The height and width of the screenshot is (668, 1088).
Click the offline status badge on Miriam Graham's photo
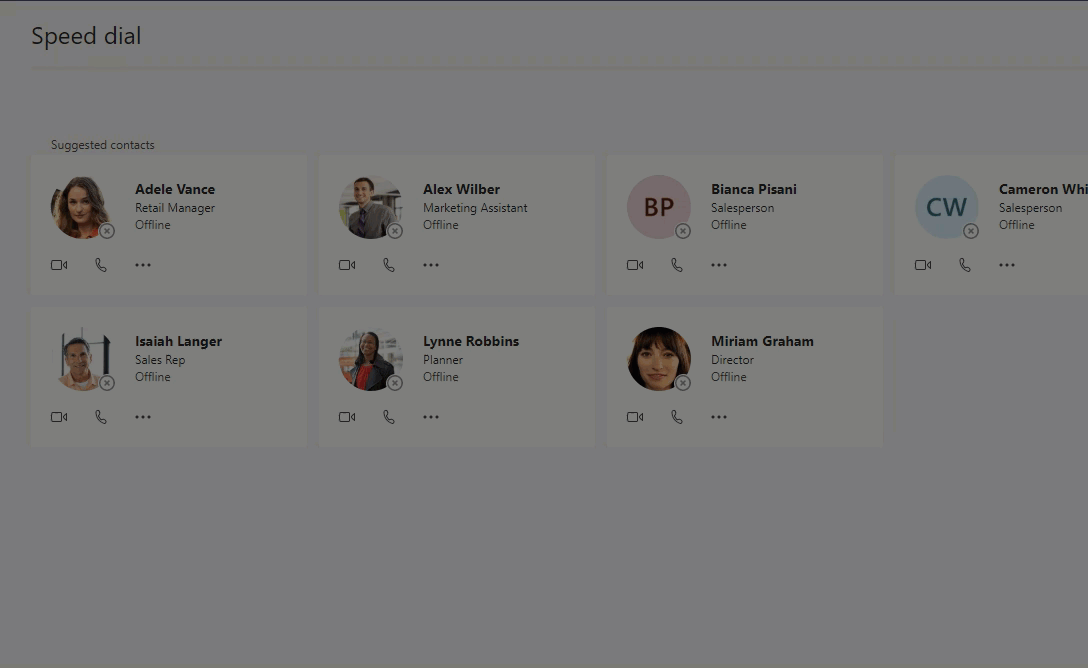tap(683, 383)
